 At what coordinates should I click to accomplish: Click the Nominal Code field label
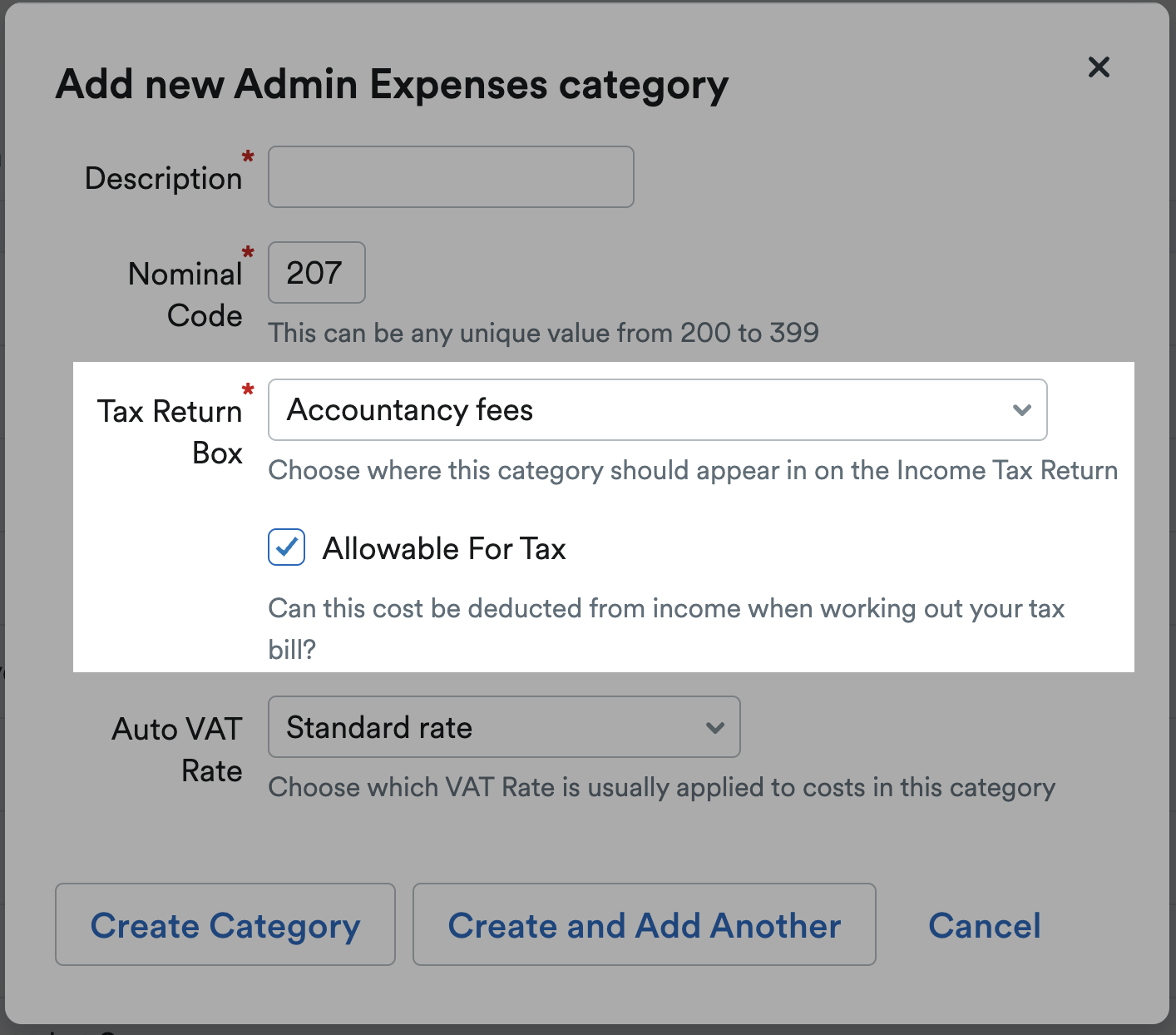coord(185,295)
